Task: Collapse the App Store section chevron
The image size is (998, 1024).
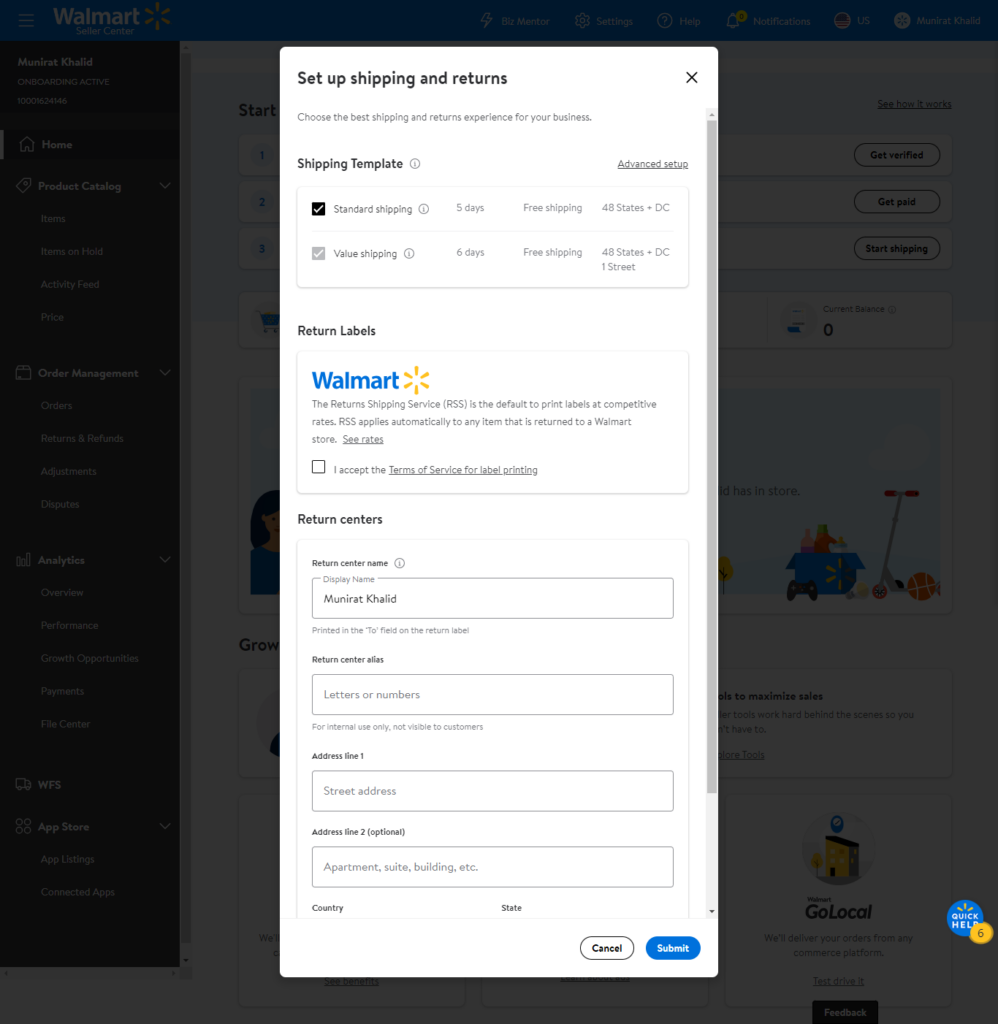Action: coord(165,826)
